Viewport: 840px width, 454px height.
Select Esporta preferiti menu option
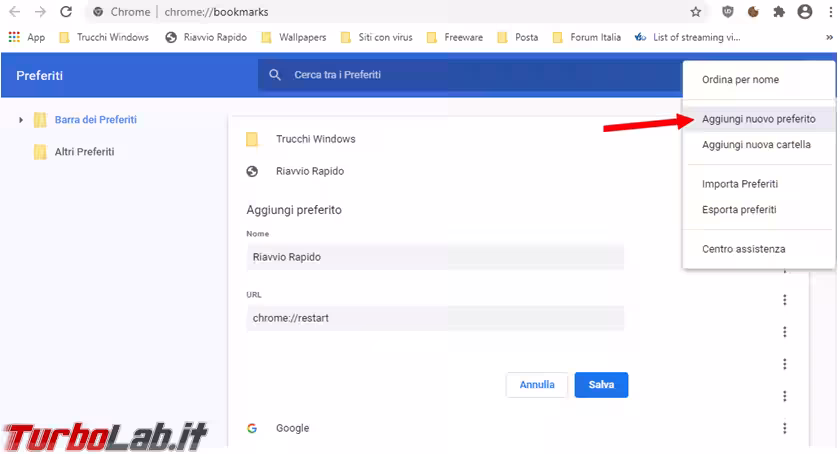pos(739,210)
